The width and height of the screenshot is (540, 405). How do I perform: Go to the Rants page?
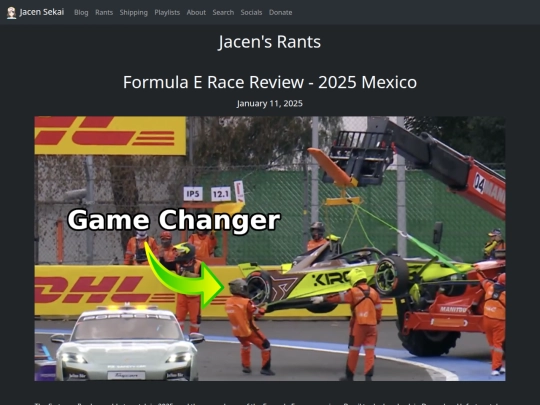104,12
